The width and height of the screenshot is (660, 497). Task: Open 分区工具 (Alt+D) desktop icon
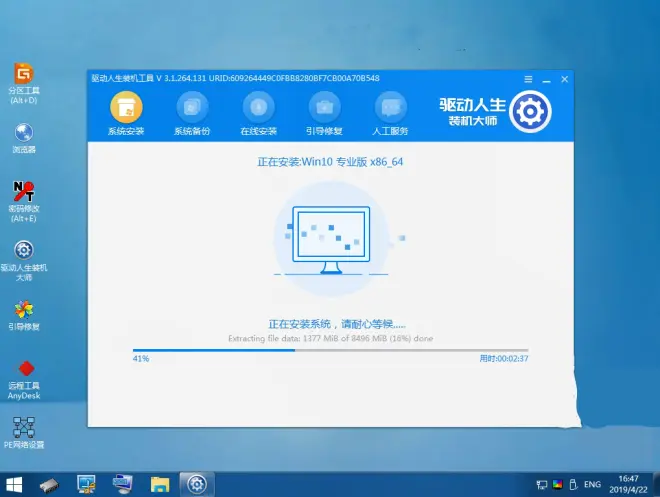point(24,83)
